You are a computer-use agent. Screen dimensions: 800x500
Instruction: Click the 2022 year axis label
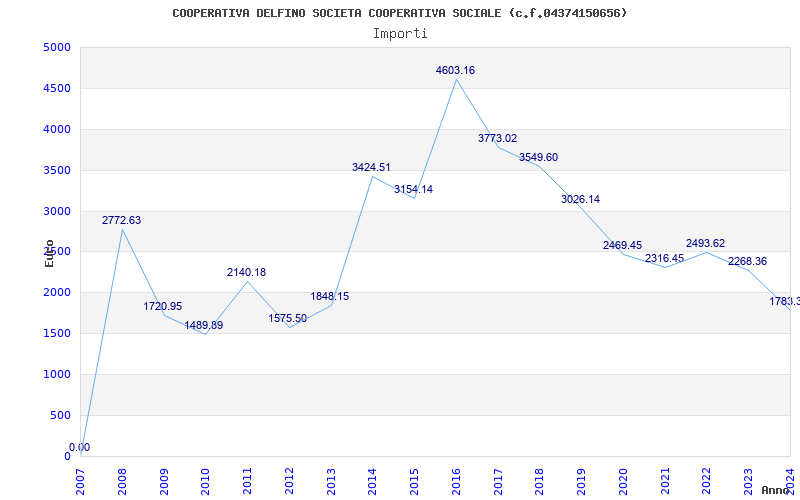tap(707, 482)
